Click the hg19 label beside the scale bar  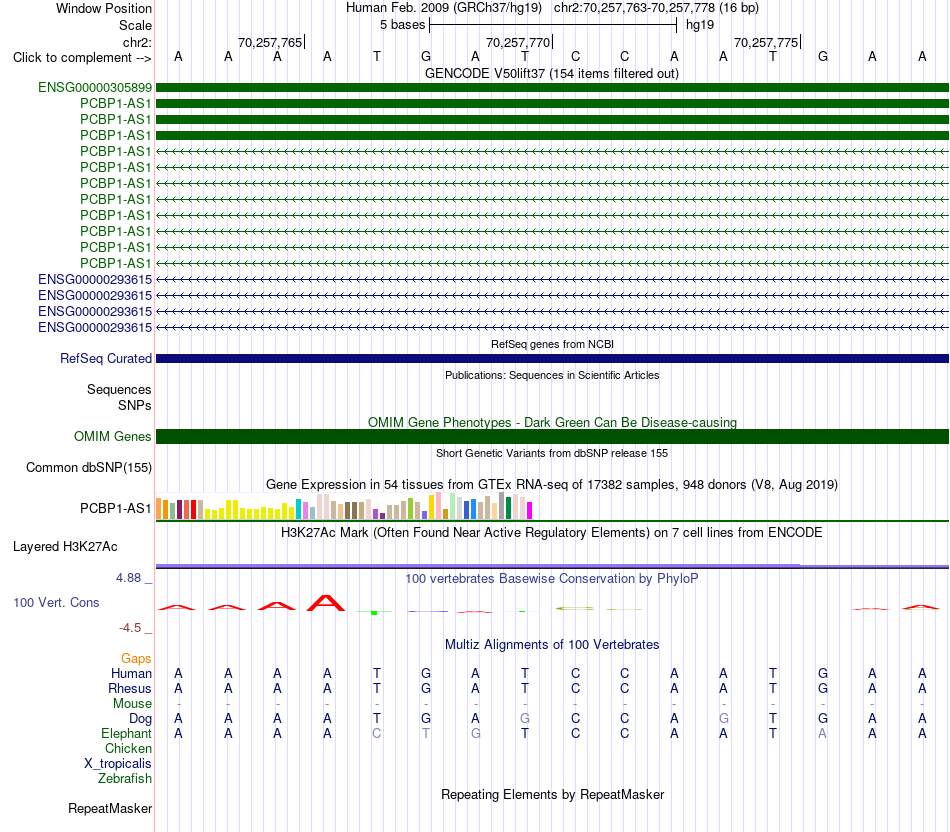700,25
